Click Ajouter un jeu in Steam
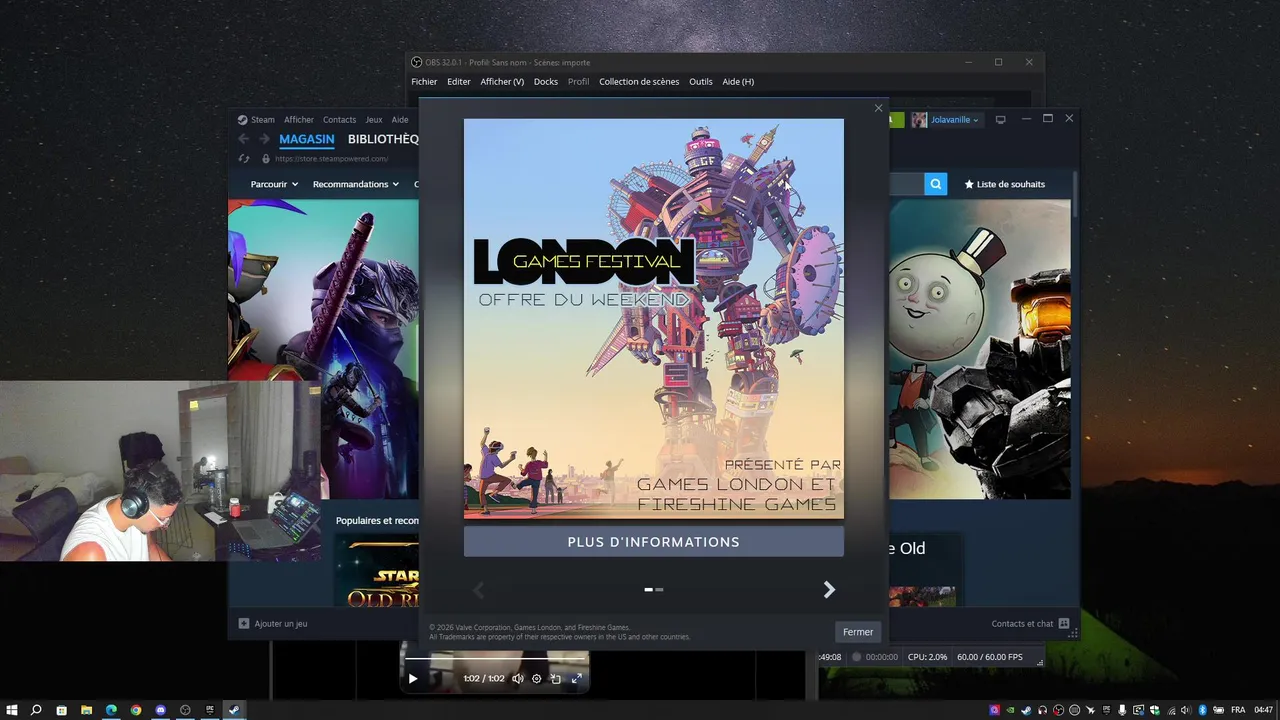The width and height of the screenshot is (1280, 720). coord(281,624)
